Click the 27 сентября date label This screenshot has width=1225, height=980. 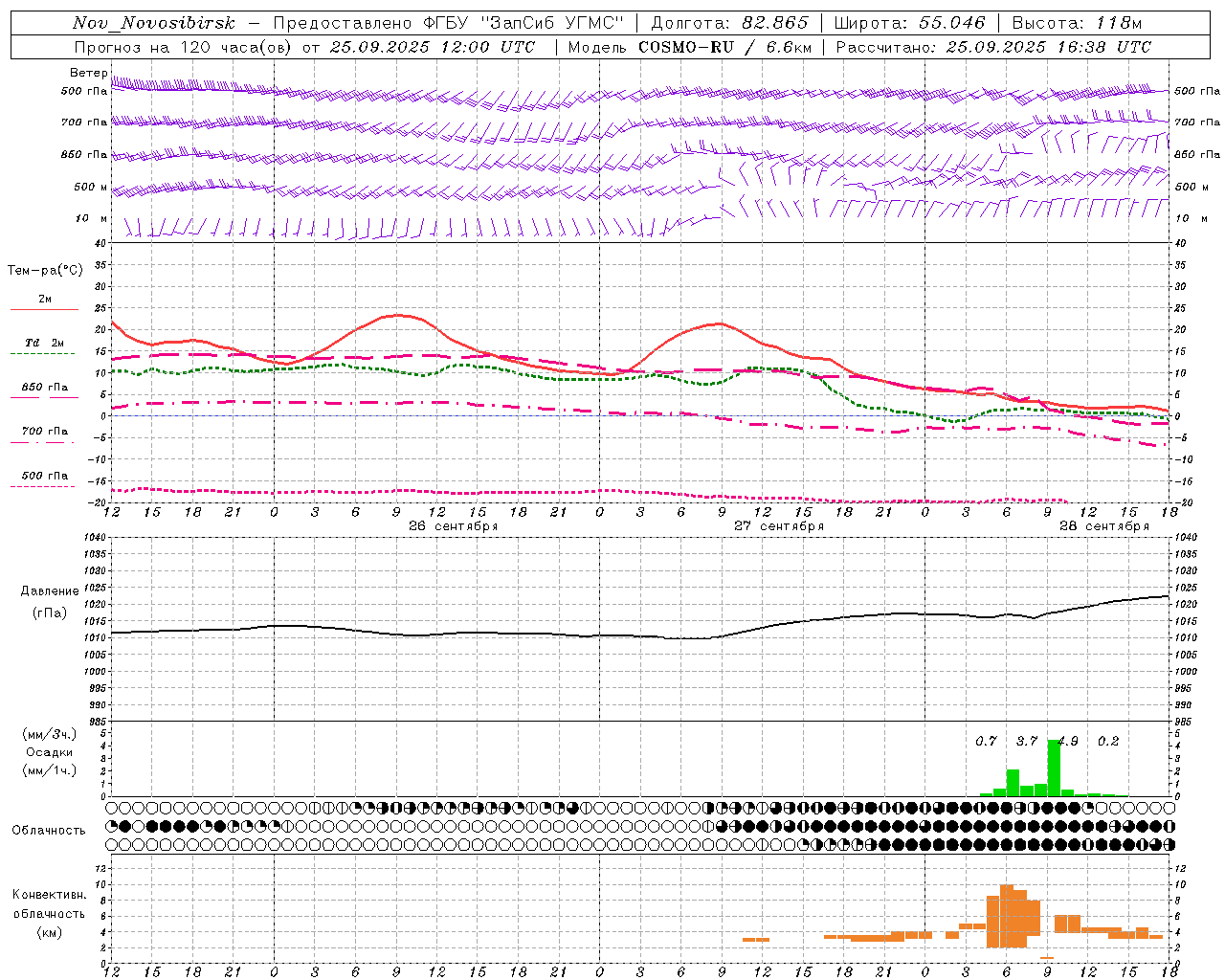point(778,526)
